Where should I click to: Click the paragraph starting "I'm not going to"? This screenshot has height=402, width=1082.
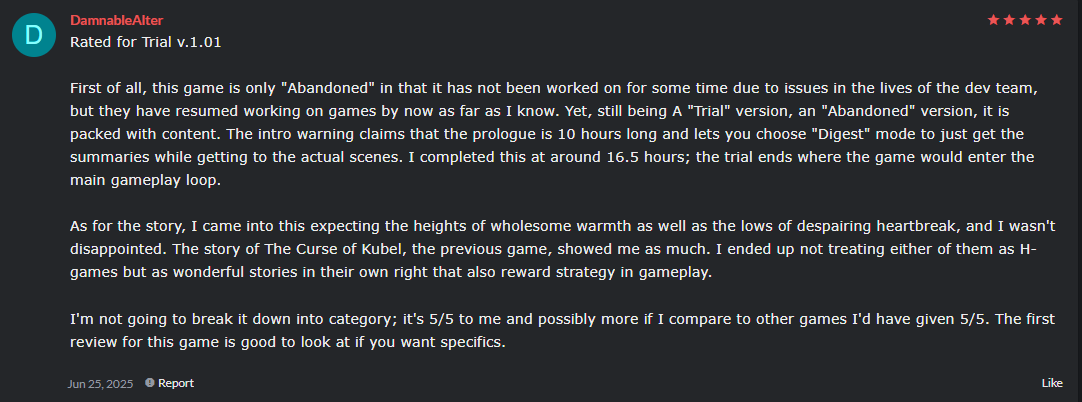coord(552,330)
